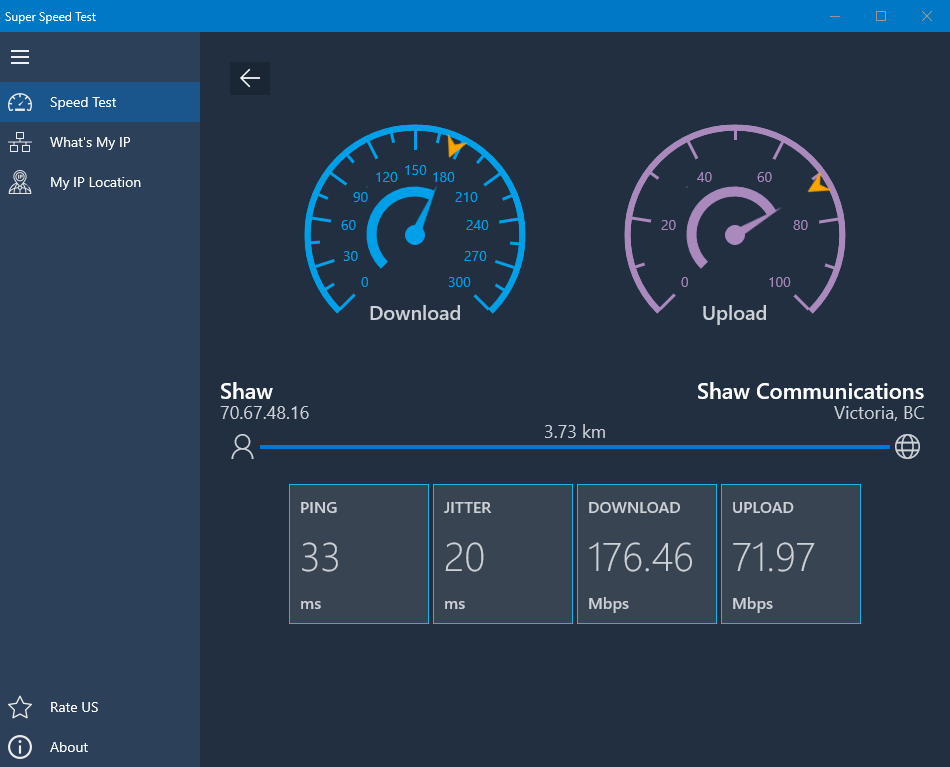Image resolution: width=950 pixels, height=767 pixels.
Task: Click the PING result tile
Action: pyautogui.click(x=359, y=554)
